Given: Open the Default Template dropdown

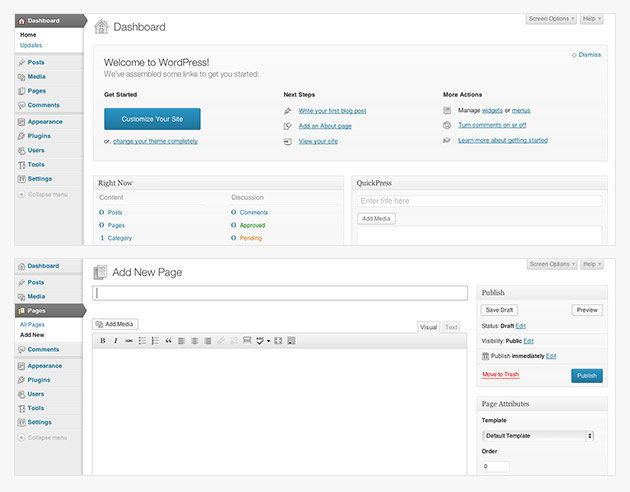Looking at the screenshot, I should (x=538, y=436).
